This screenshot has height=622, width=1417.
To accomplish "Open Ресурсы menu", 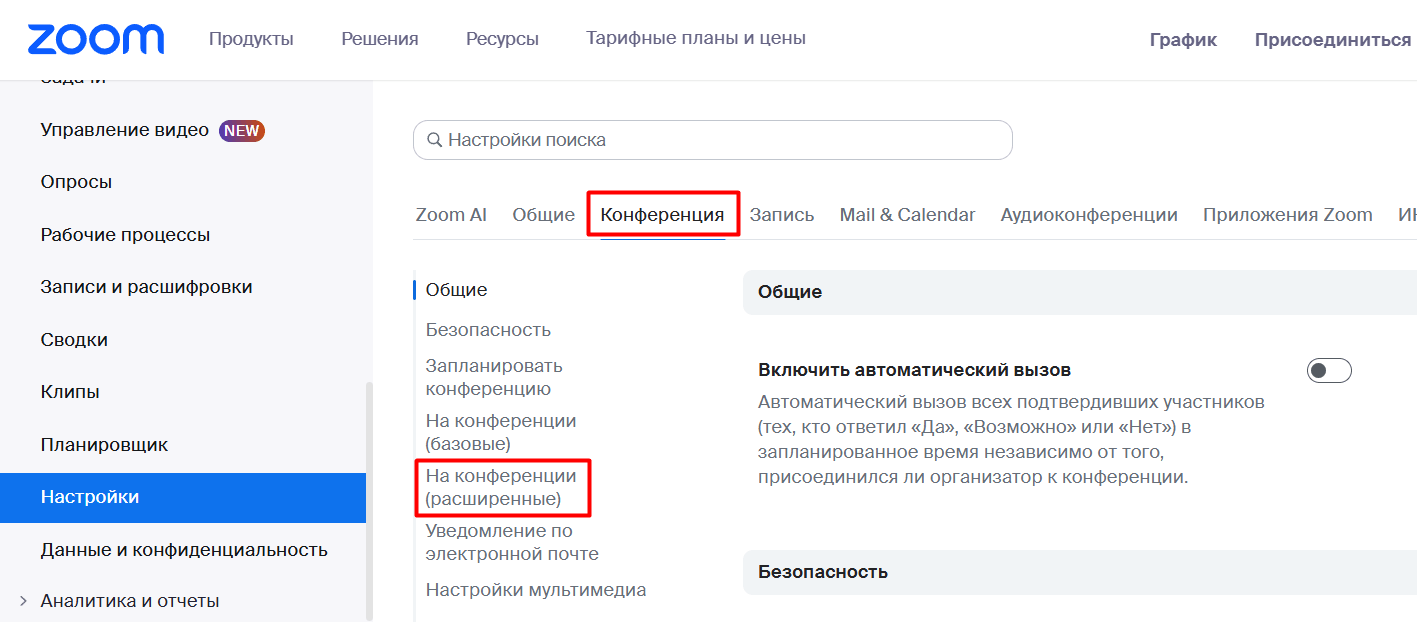I will click(x=502, y=39).
